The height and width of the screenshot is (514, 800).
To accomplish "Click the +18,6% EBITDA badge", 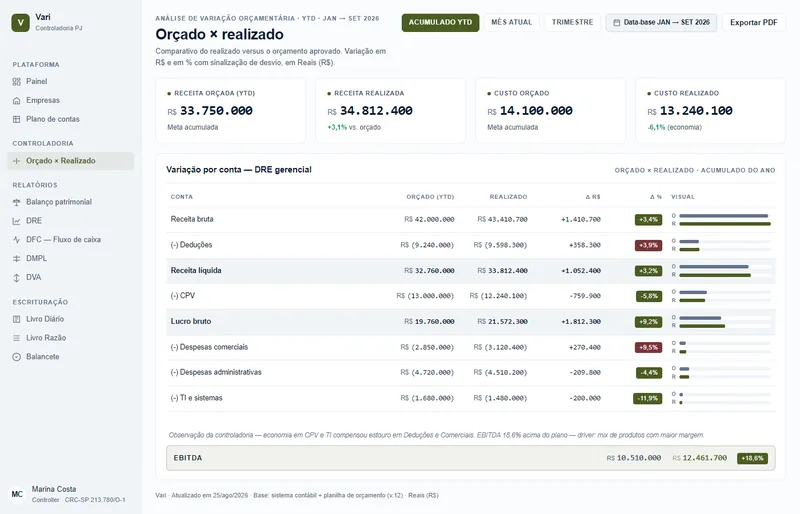I will (752, 458).
